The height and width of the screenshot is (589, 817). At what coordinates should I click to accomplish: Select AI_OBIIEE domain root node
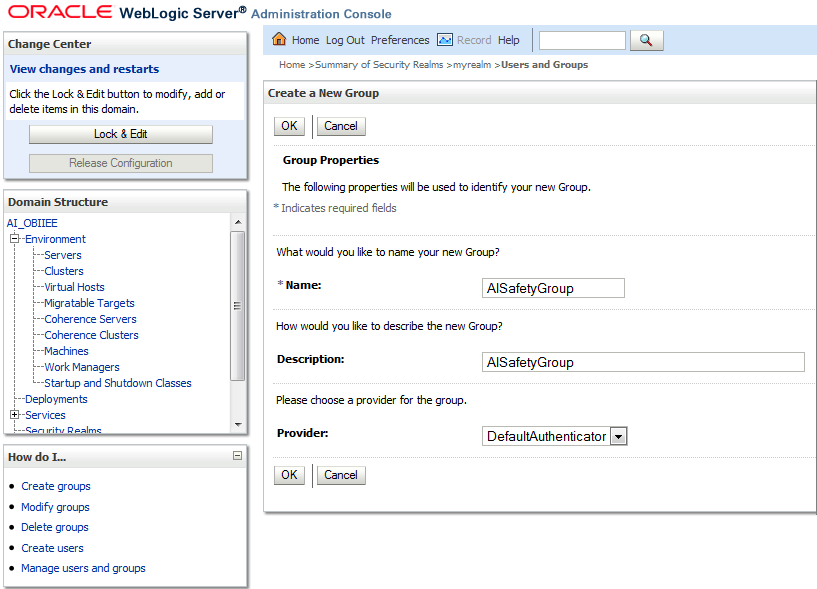[x=32, y=223]
